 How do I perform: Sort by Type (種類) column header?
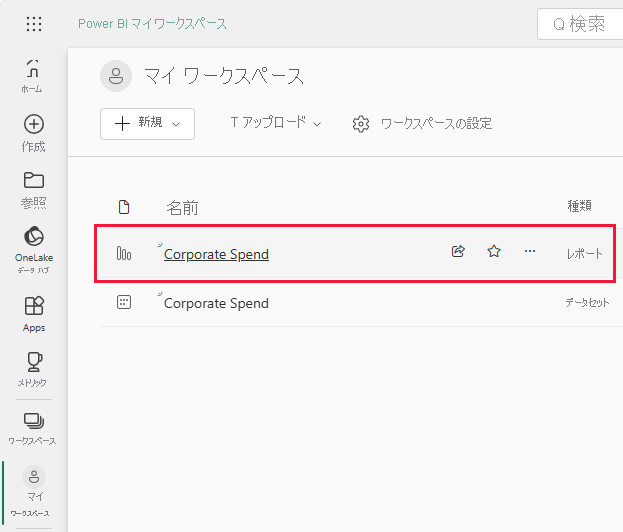click(579, 206)
